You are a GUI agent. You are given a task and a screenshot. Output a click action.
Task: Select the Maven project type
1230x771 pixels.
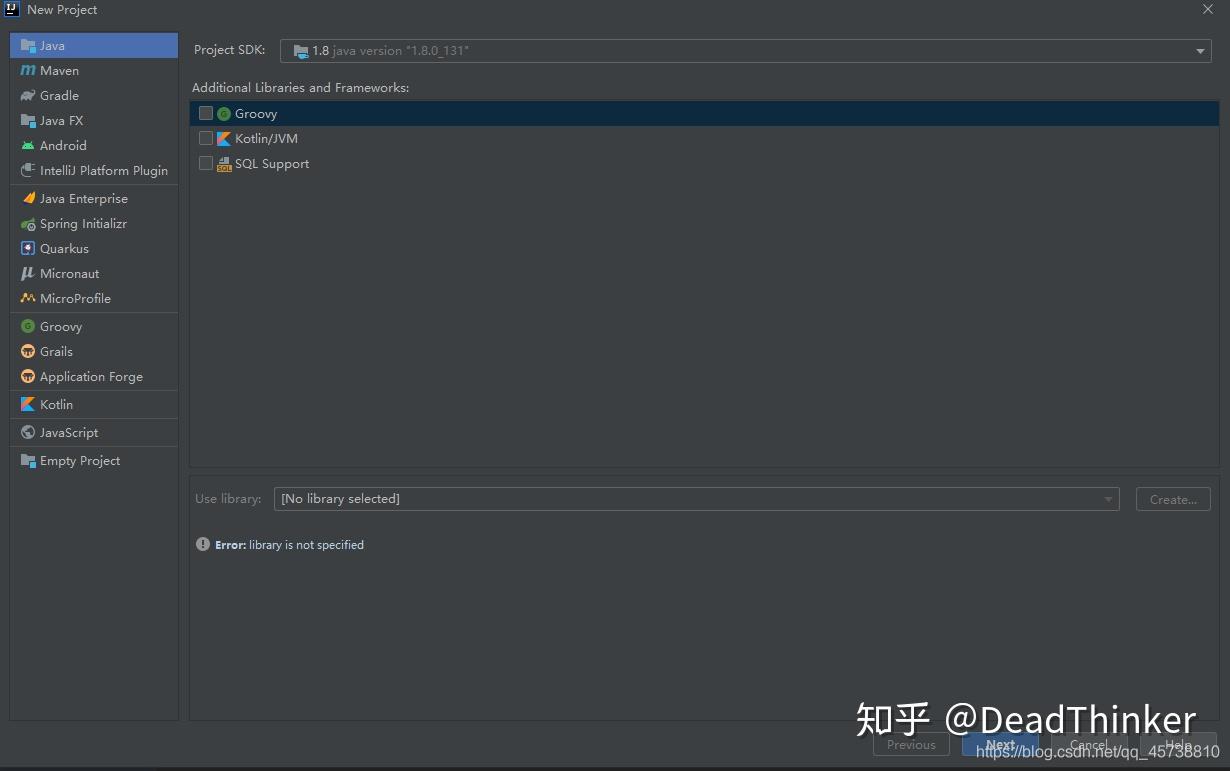58,70
